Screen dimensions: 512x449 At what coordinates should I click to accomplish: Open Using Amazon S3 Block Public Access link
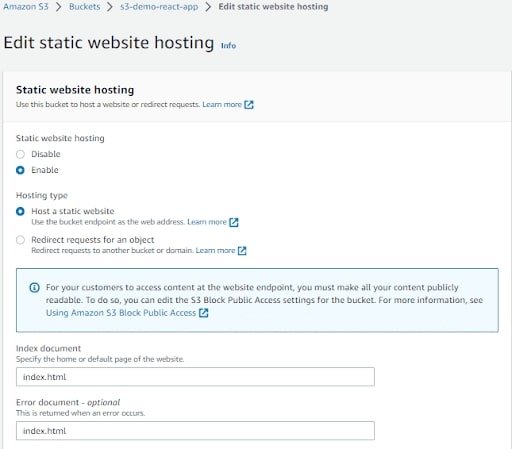pos(121,313)
